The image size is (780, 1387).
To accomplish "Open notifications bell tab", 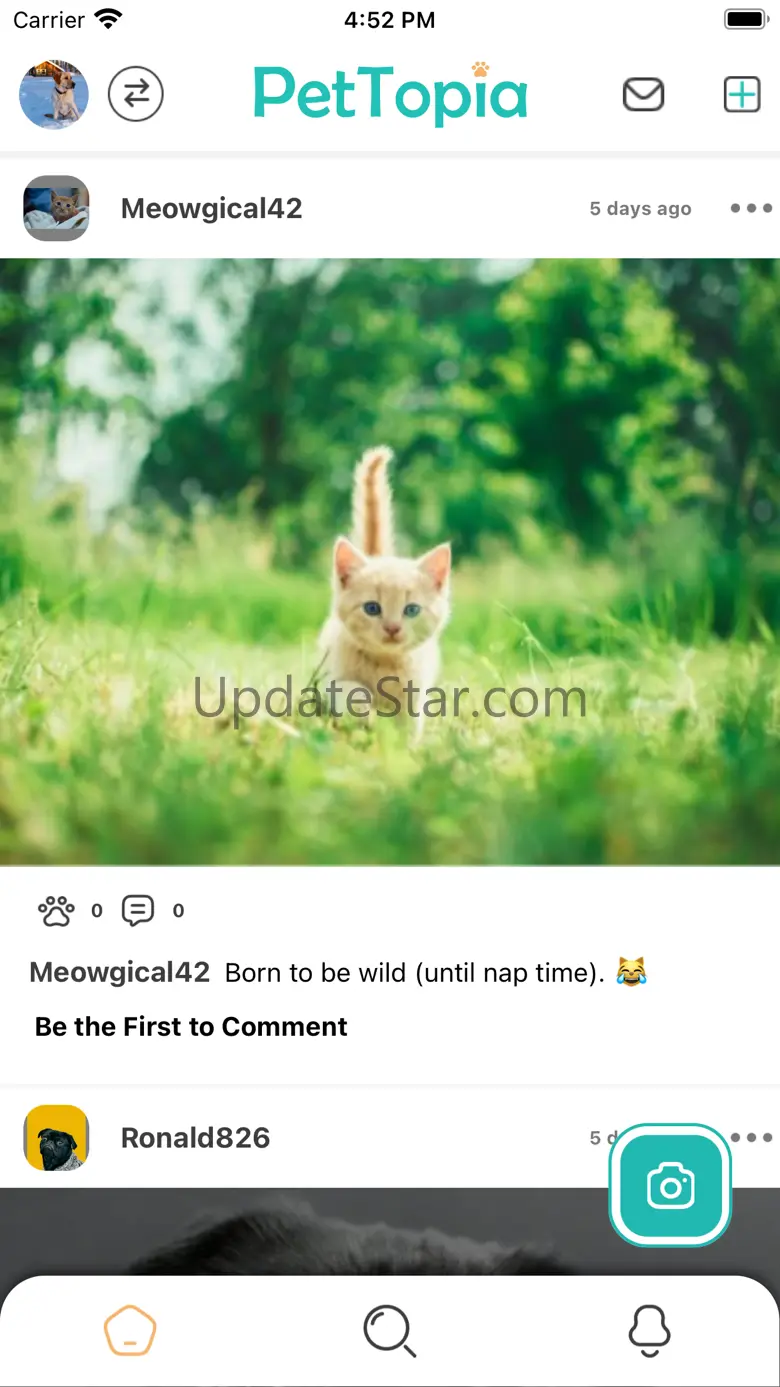I will [x=649, y=1332].
